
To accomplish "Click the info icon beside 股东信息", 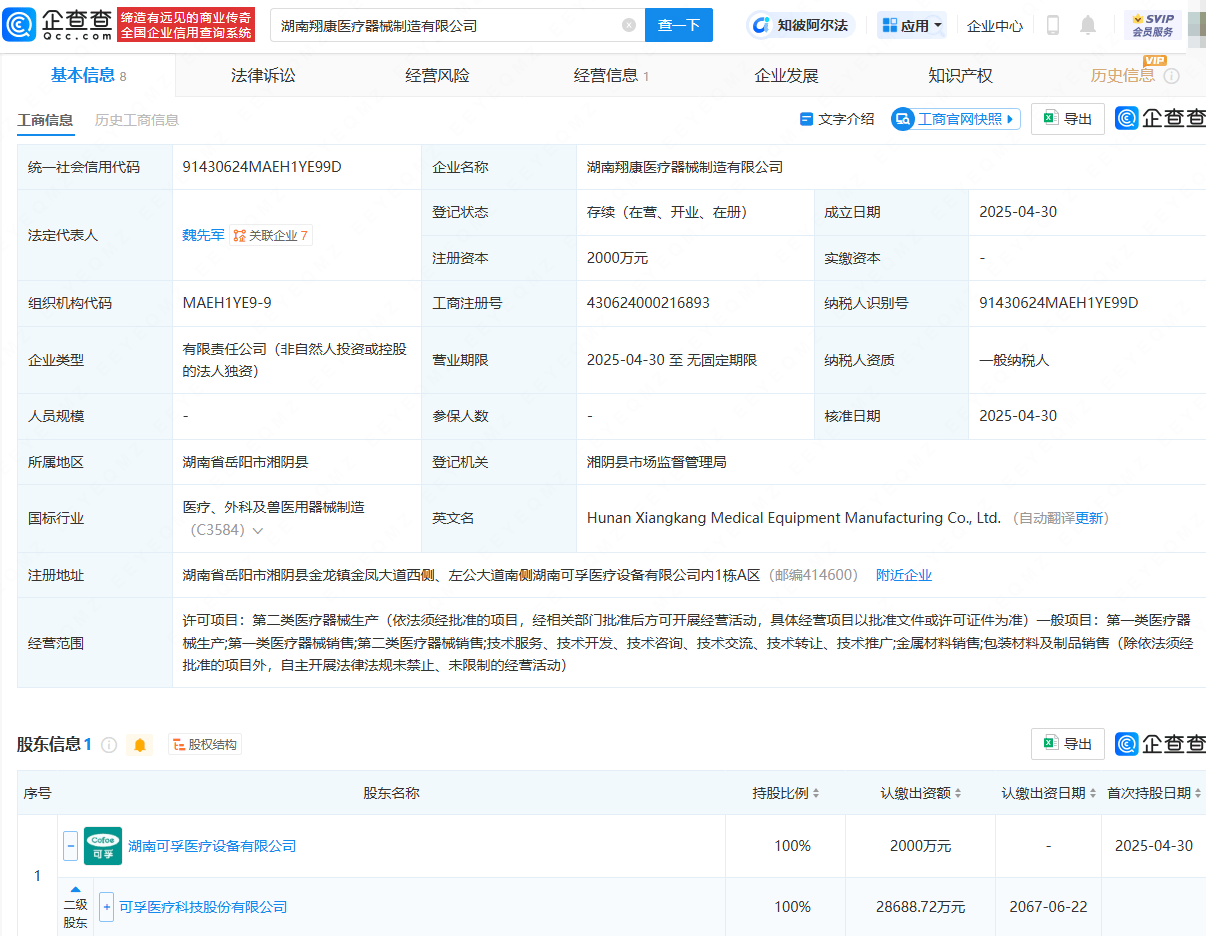I will (x=109, y=745).
